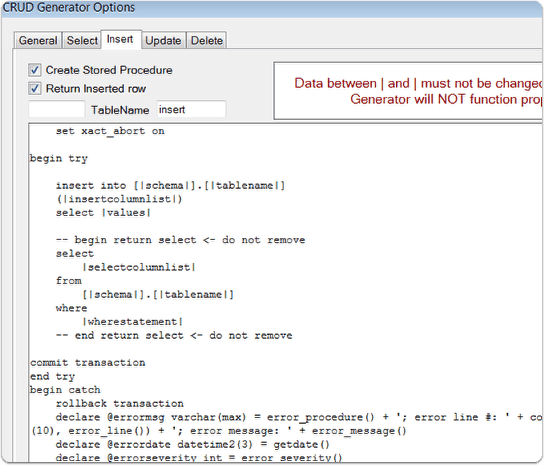Image resolution: width=544 pixels, height=465 pixels.
Task: Click the |insertcolumnlist| placeholder
Action: pyautogui.click(x=119, y=199)
